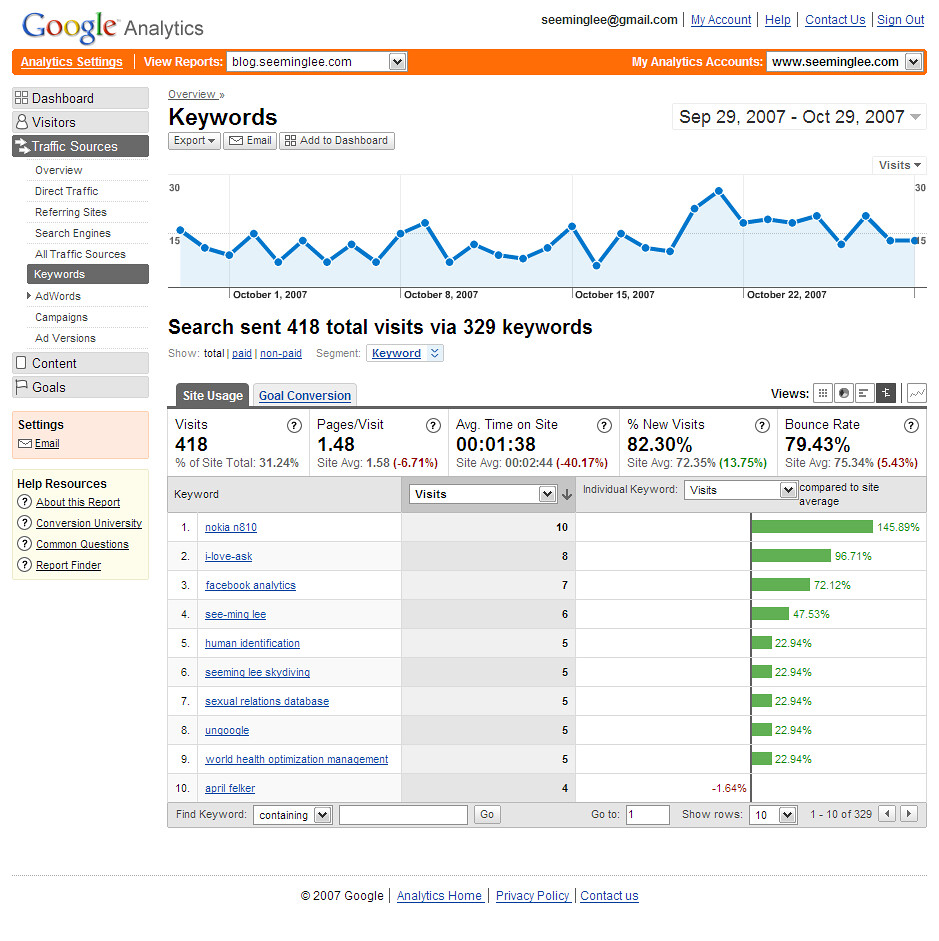Open Search Engines report
This screenshot has height=941, width=939.
pos(73,233)
